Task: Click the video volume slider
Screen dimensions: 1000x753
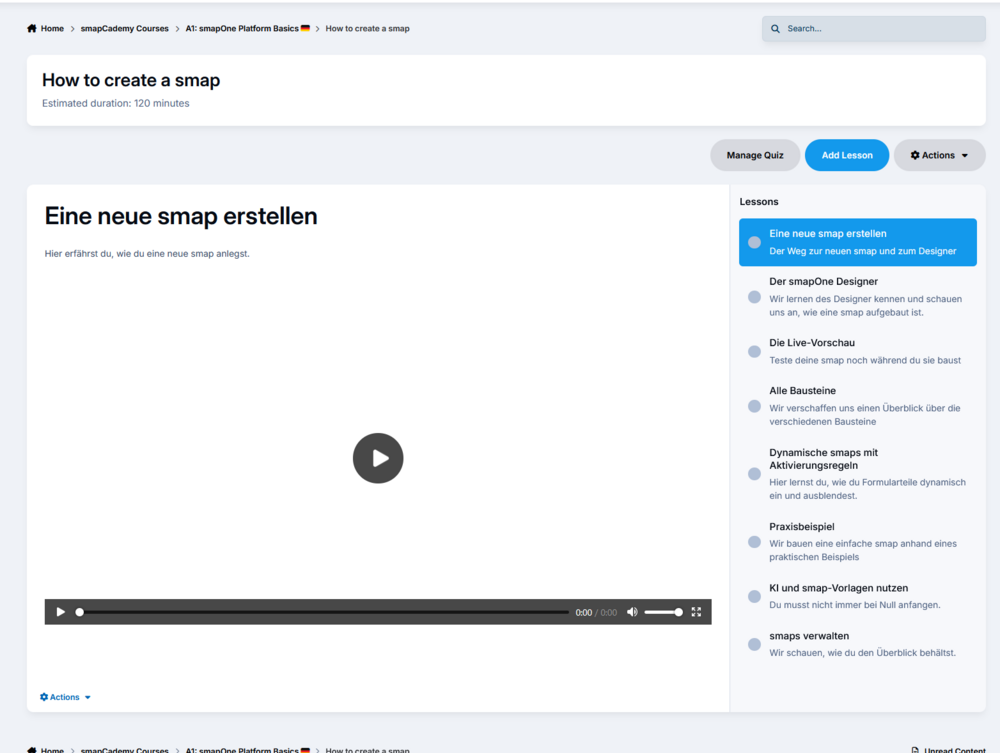Action: (663, 612)
